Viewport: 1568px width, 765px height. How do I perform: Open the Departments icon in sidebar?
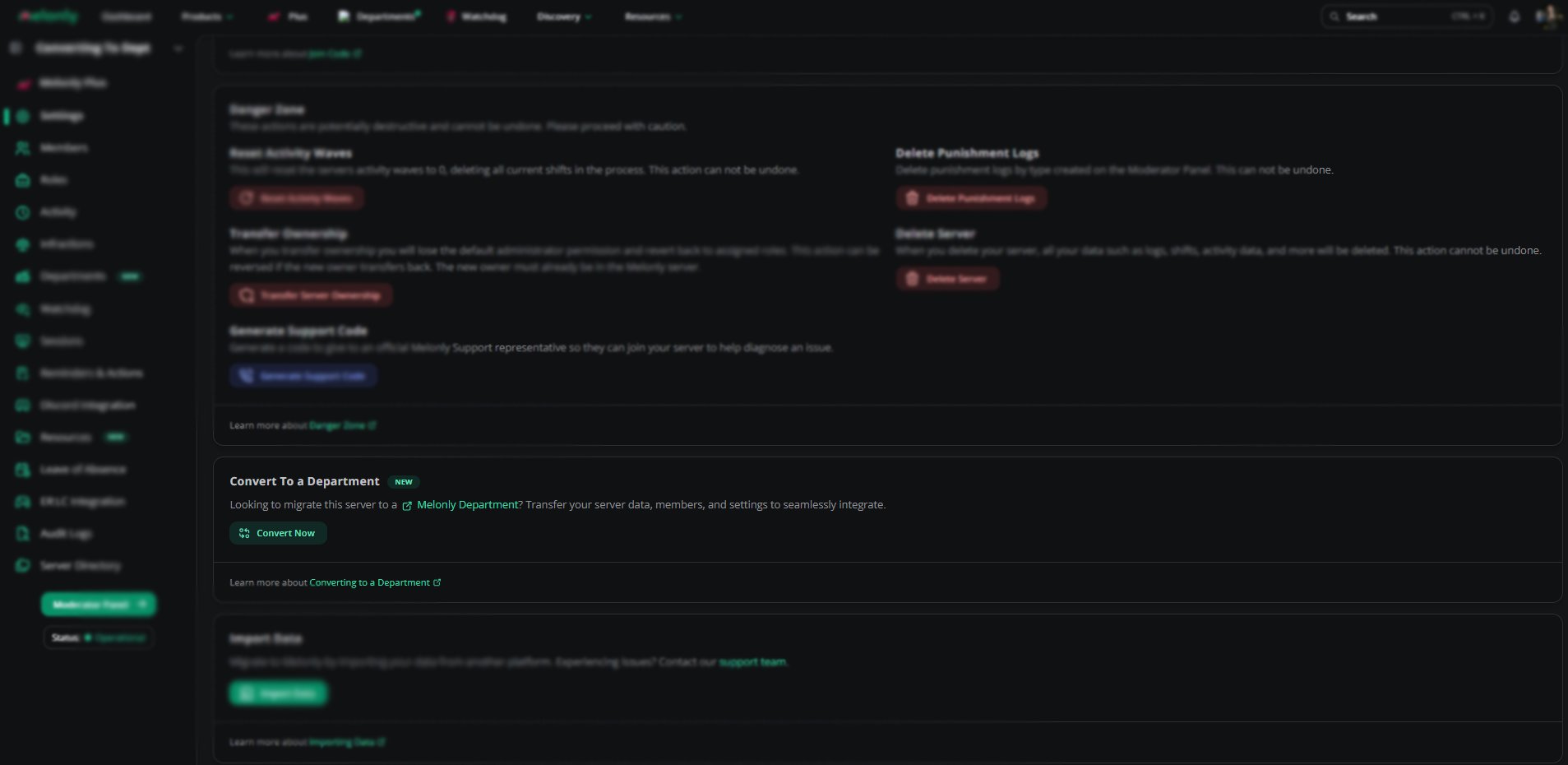23,276
